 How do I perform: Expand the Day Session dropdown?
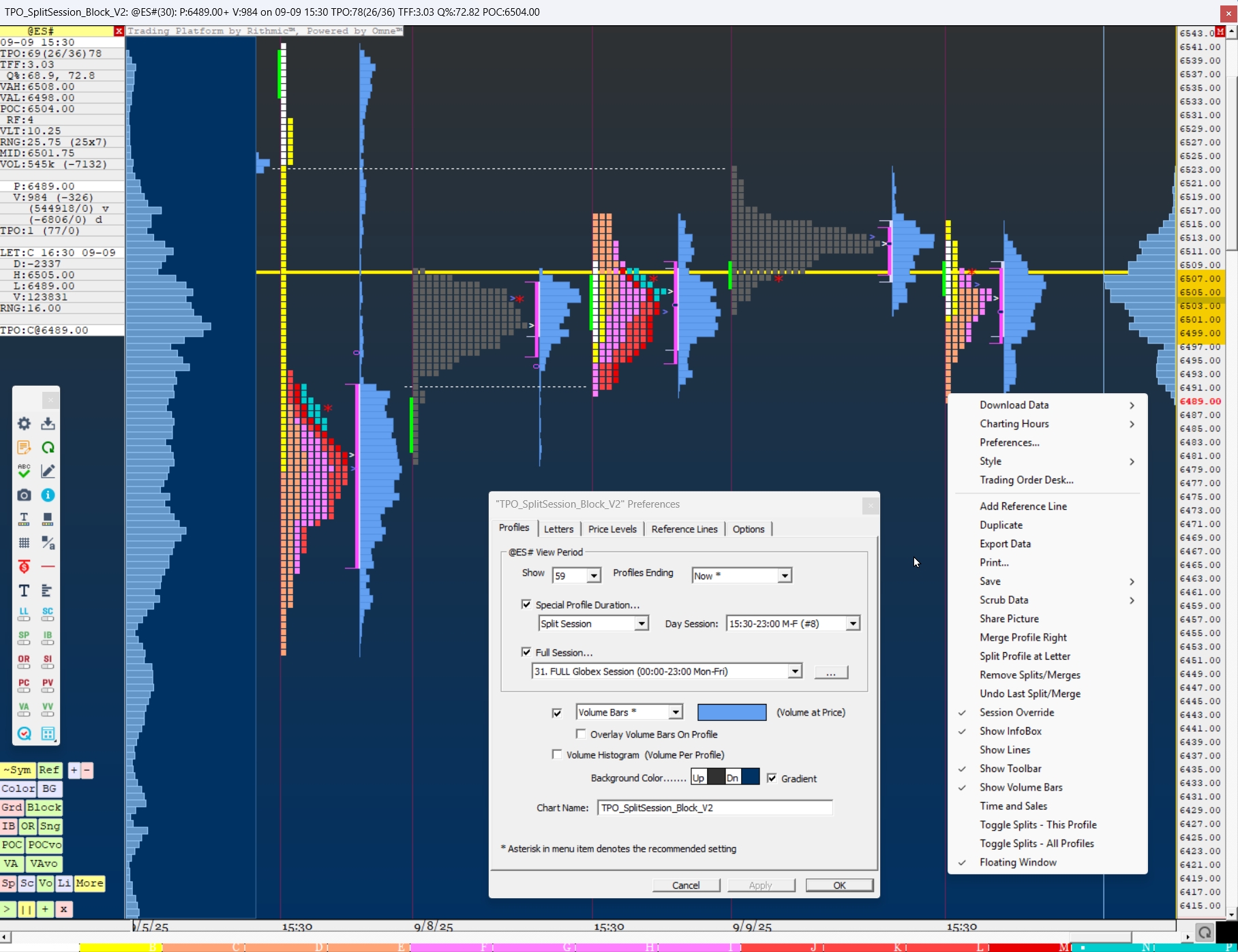tap(852, 624)
